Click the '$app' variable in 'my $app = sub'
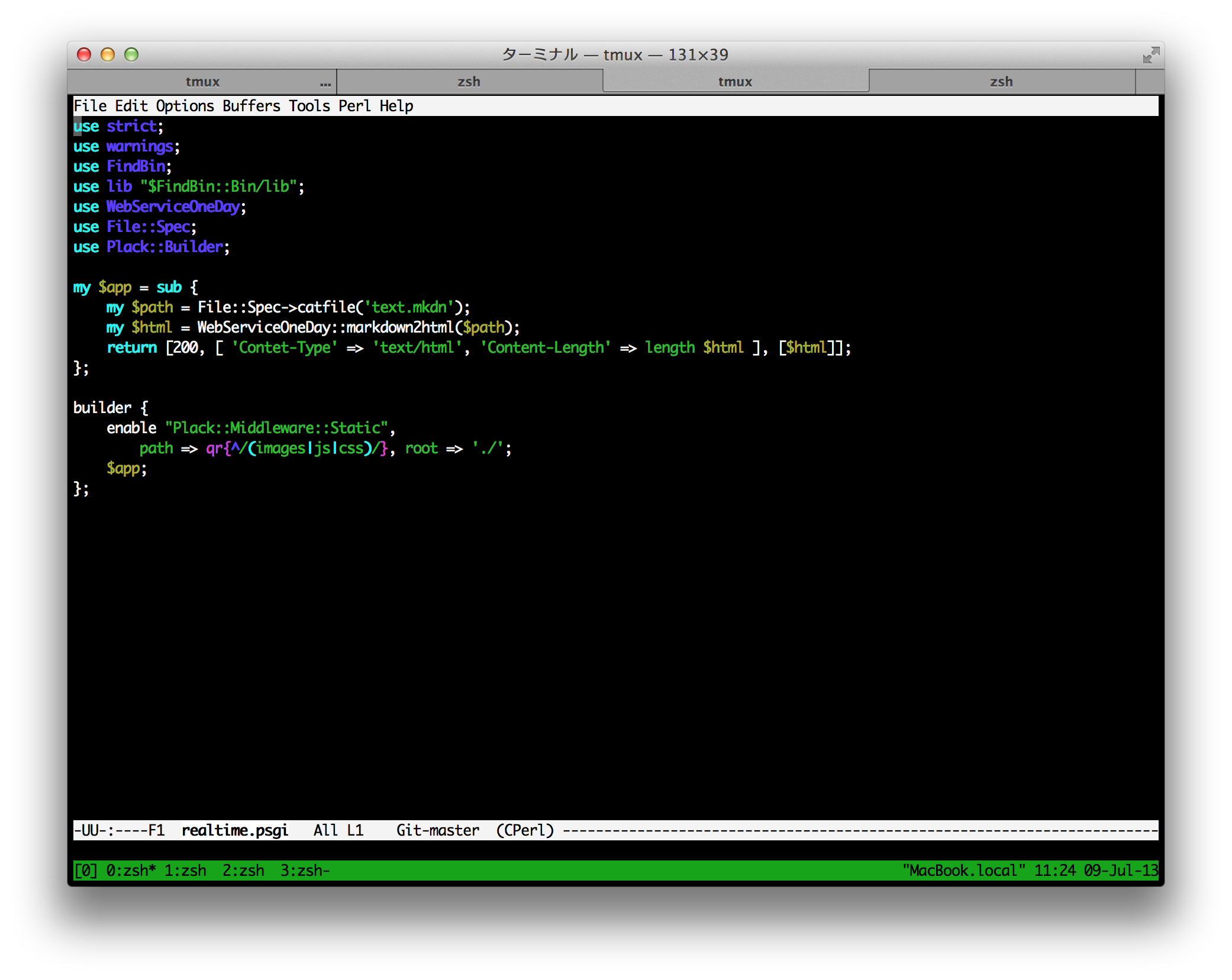1232x980 pixels. tap(115, 287)
